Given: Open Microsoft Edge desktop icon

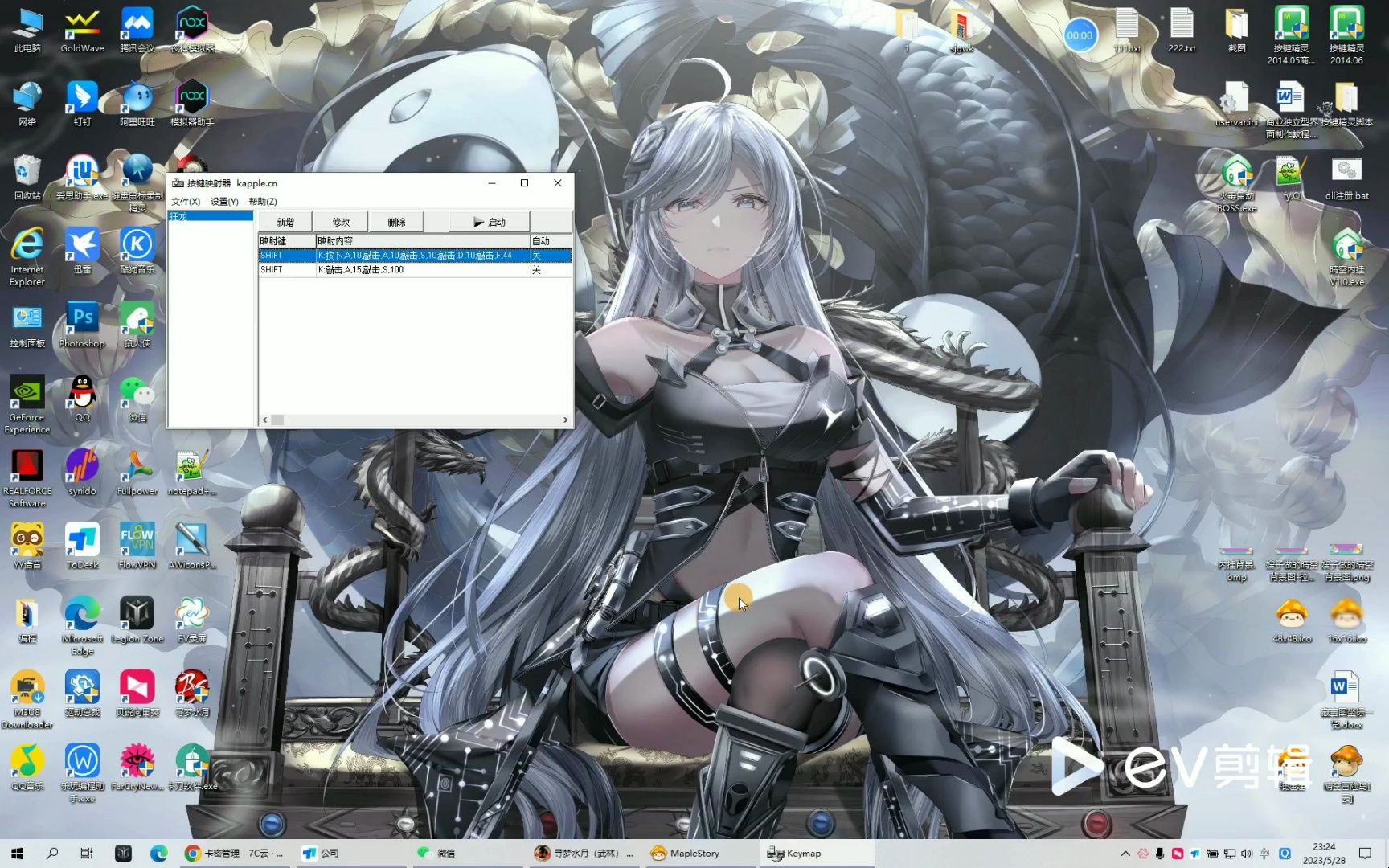Looking at the screenshot, I should pyautogui.click(x=82, y=626).
